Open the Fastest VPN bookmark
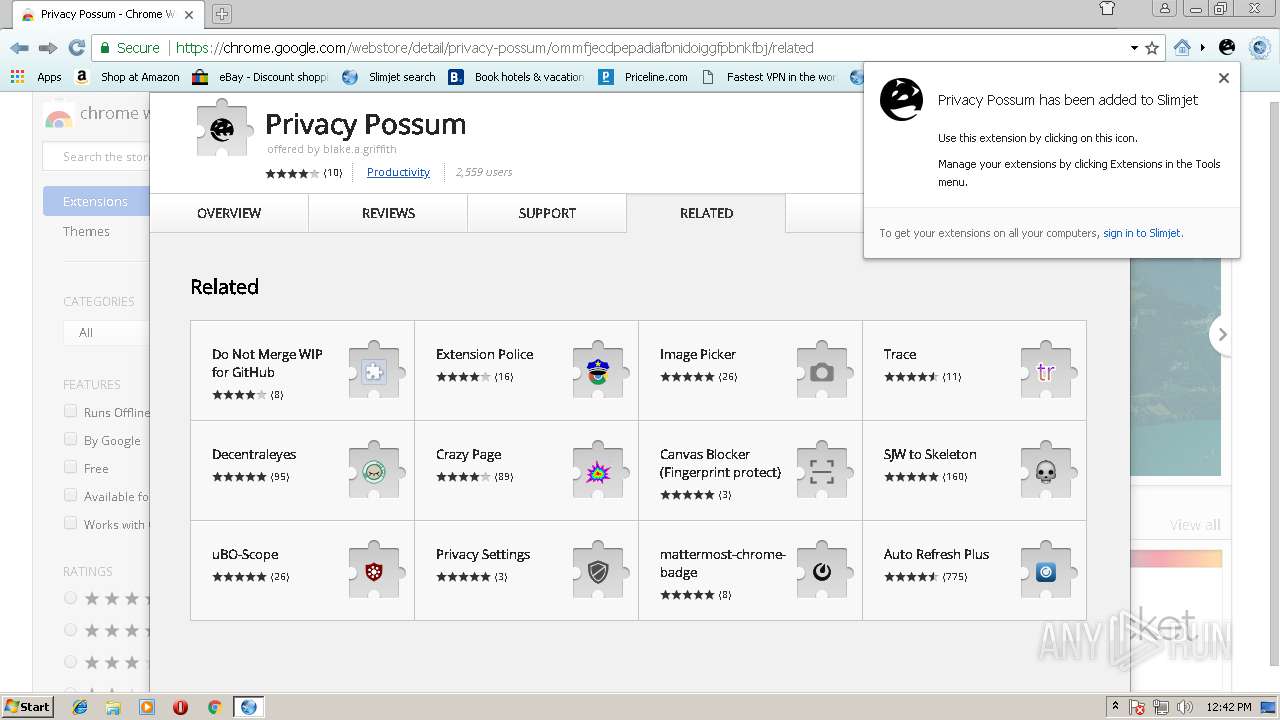 pyautogui.click(x=768, y=77)
